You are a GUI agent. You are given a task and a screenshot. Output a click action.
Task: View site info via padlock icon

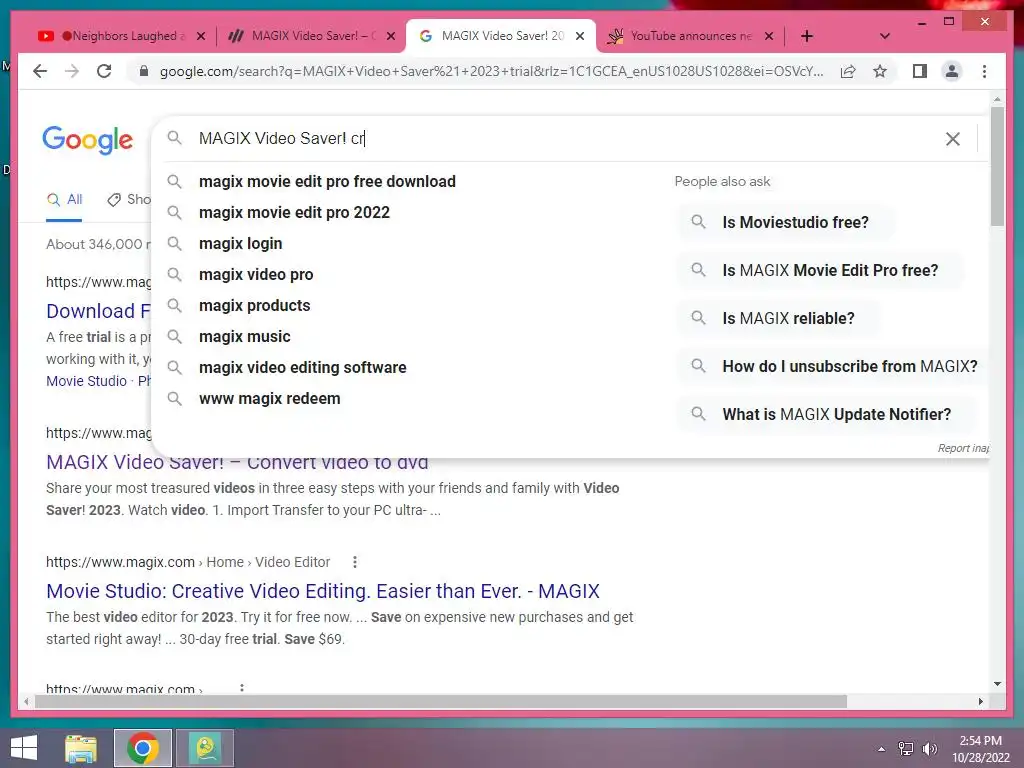point(144,71)
